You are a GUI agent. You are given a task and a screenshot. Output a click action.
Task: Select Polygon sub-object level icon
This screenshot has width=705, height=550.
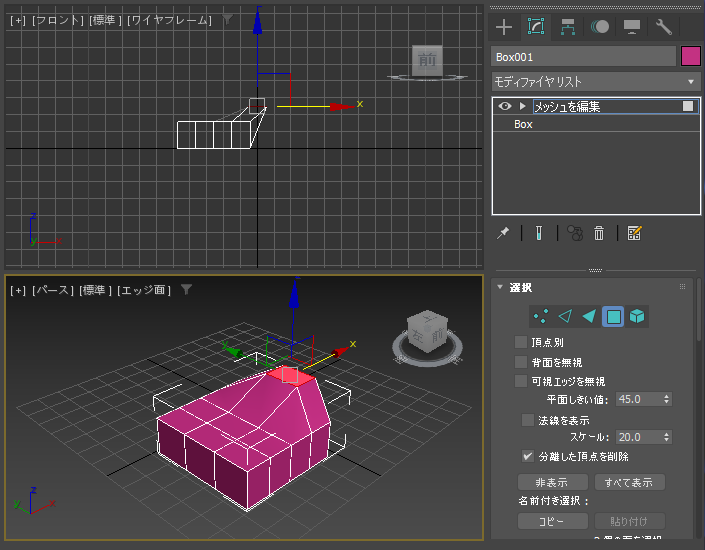[x=613, y=316]
